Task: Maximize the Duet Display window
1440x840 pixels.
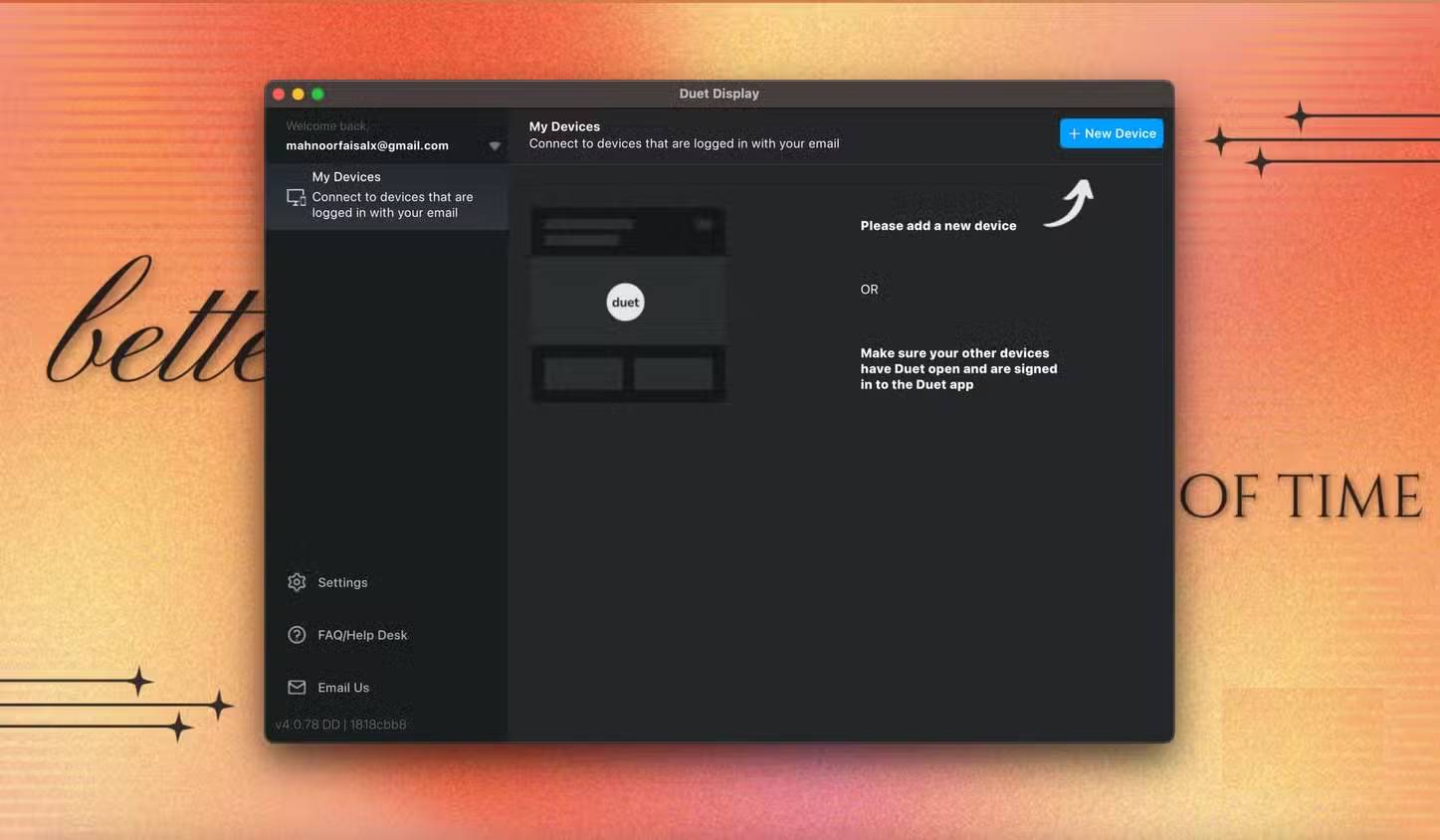Action: (317, 95)
